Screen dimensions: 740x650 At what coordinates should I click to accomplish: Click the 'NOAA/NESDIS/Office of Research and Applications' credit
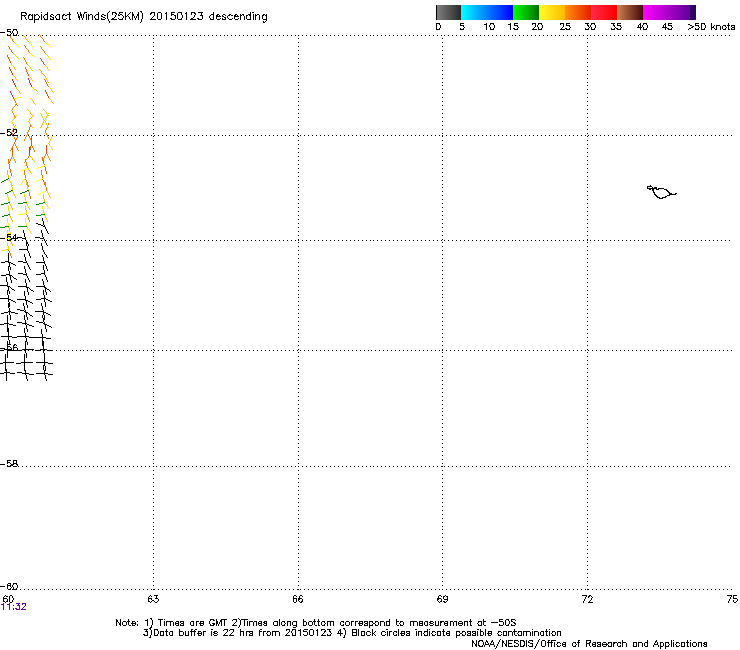[x=589, y=644]
